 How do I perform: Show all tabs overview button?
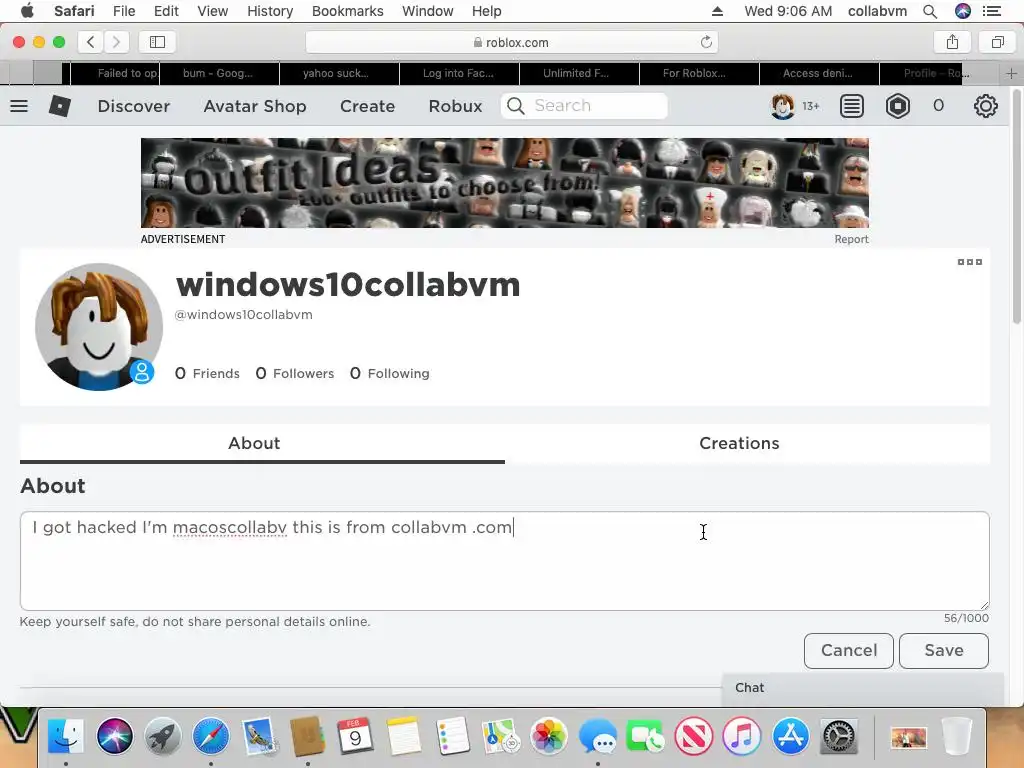pos(997,42)
